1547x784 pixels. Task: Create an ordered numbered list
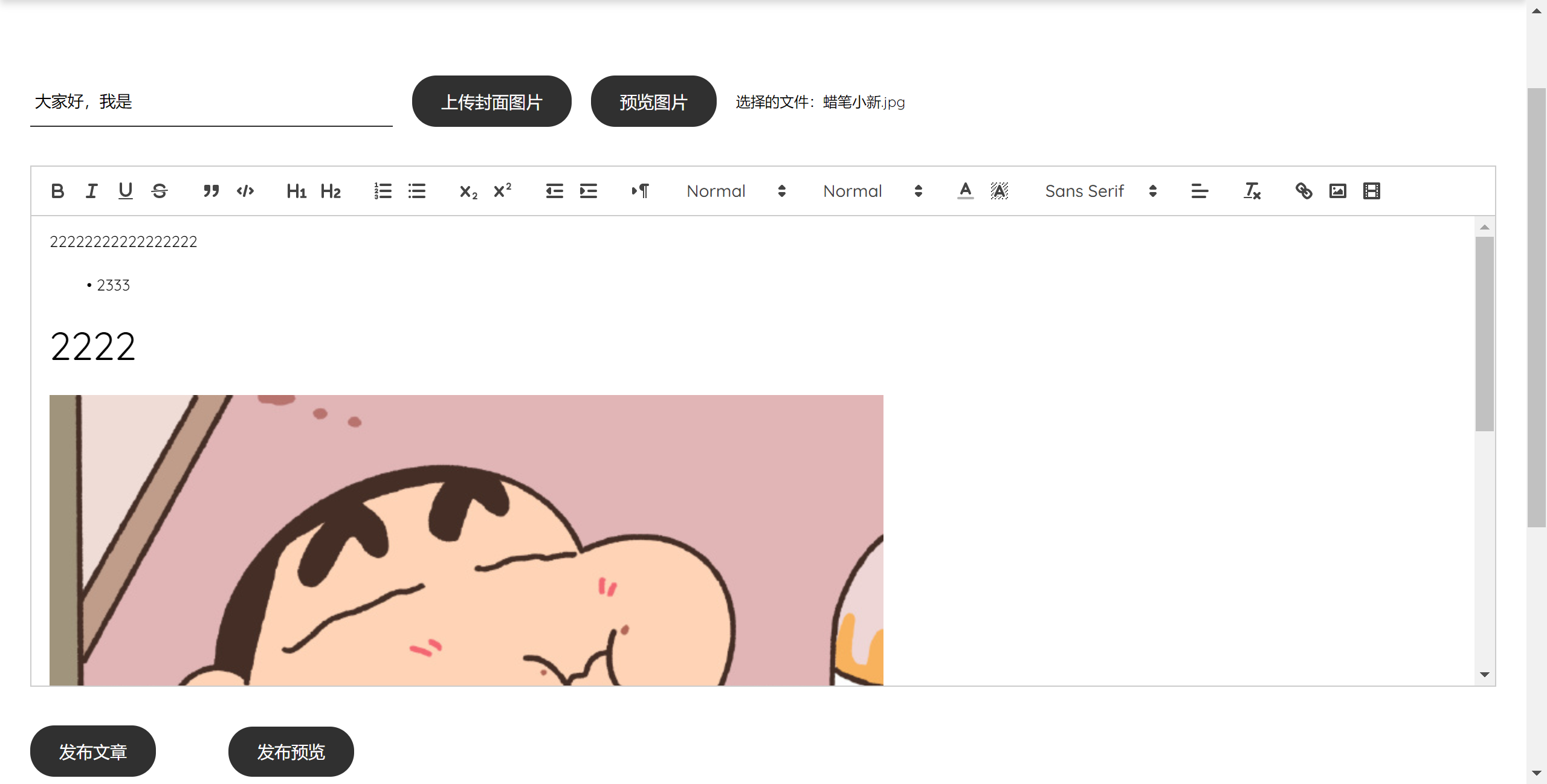pyautogui.click(x=383, y=191)
